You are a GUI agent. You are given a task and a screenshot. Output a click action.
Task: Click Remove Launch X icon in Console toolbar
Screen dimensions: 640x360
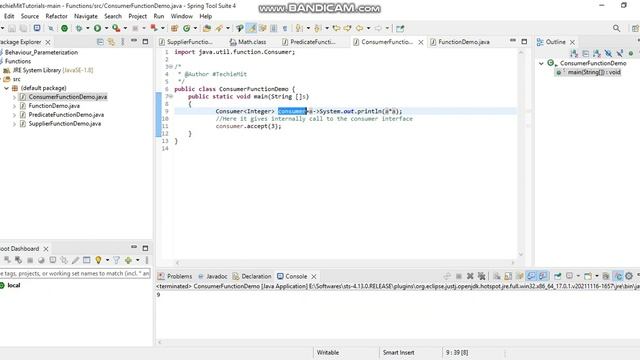click(x=470, y=276)
